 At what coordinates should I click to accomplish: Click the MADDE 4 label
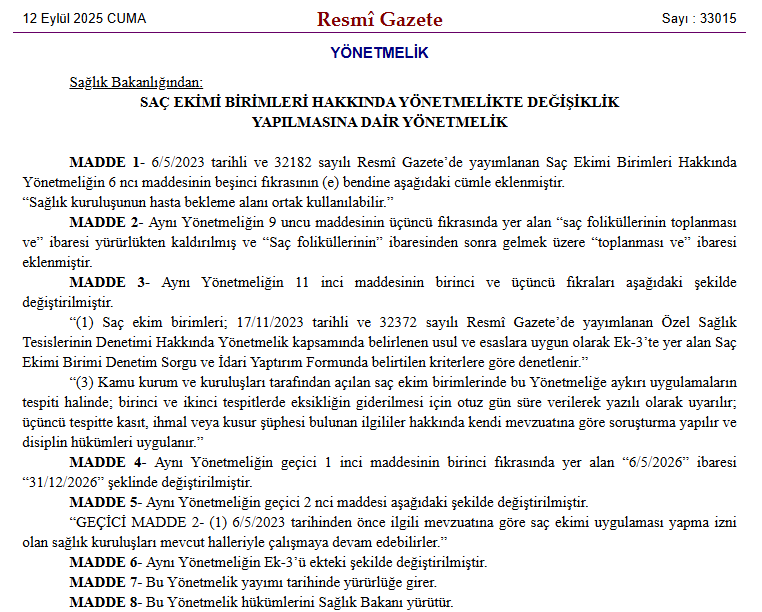coord(106,462)
